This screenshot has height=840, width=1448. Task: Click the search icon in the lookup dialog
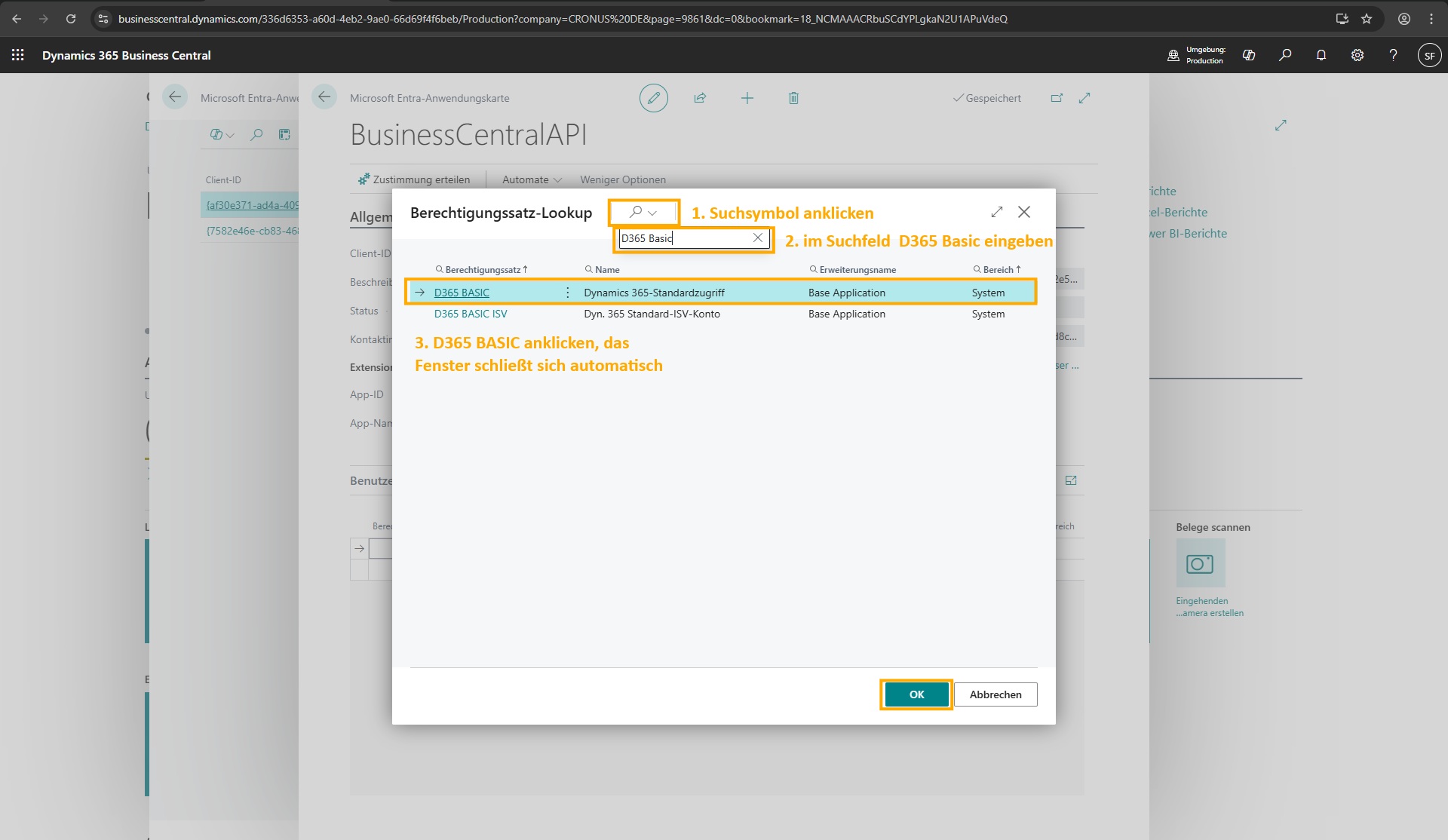pyautogui.click(x=636, y=212)
